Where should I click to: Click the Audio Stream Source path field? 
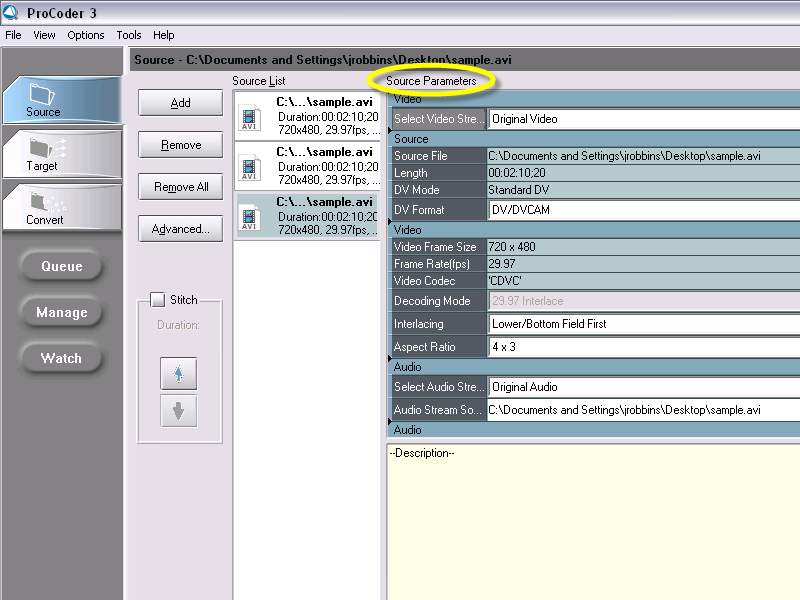644,410
